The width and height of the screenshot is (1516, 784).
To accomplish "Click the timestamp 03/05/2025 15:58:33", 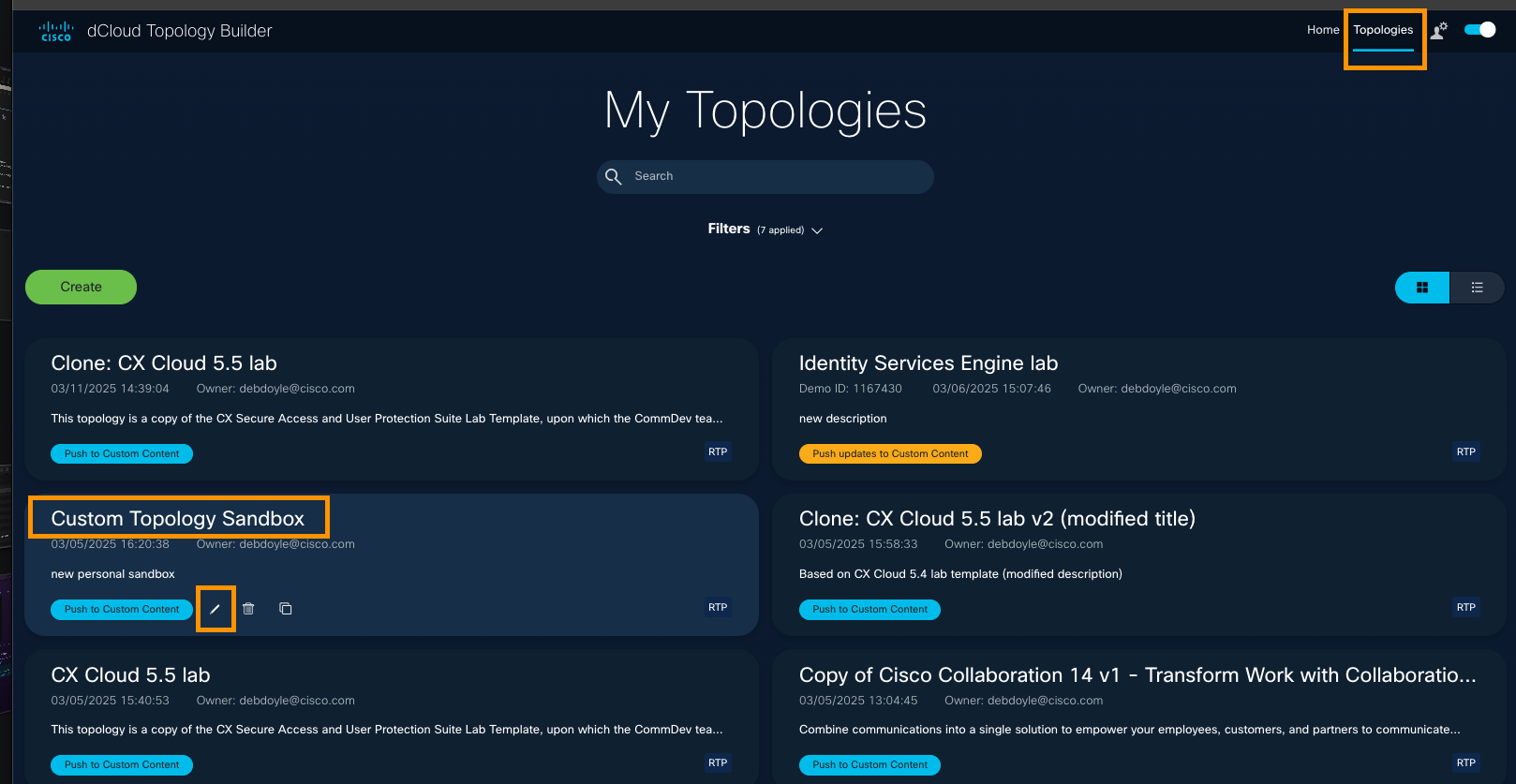I will pos(858,544).
